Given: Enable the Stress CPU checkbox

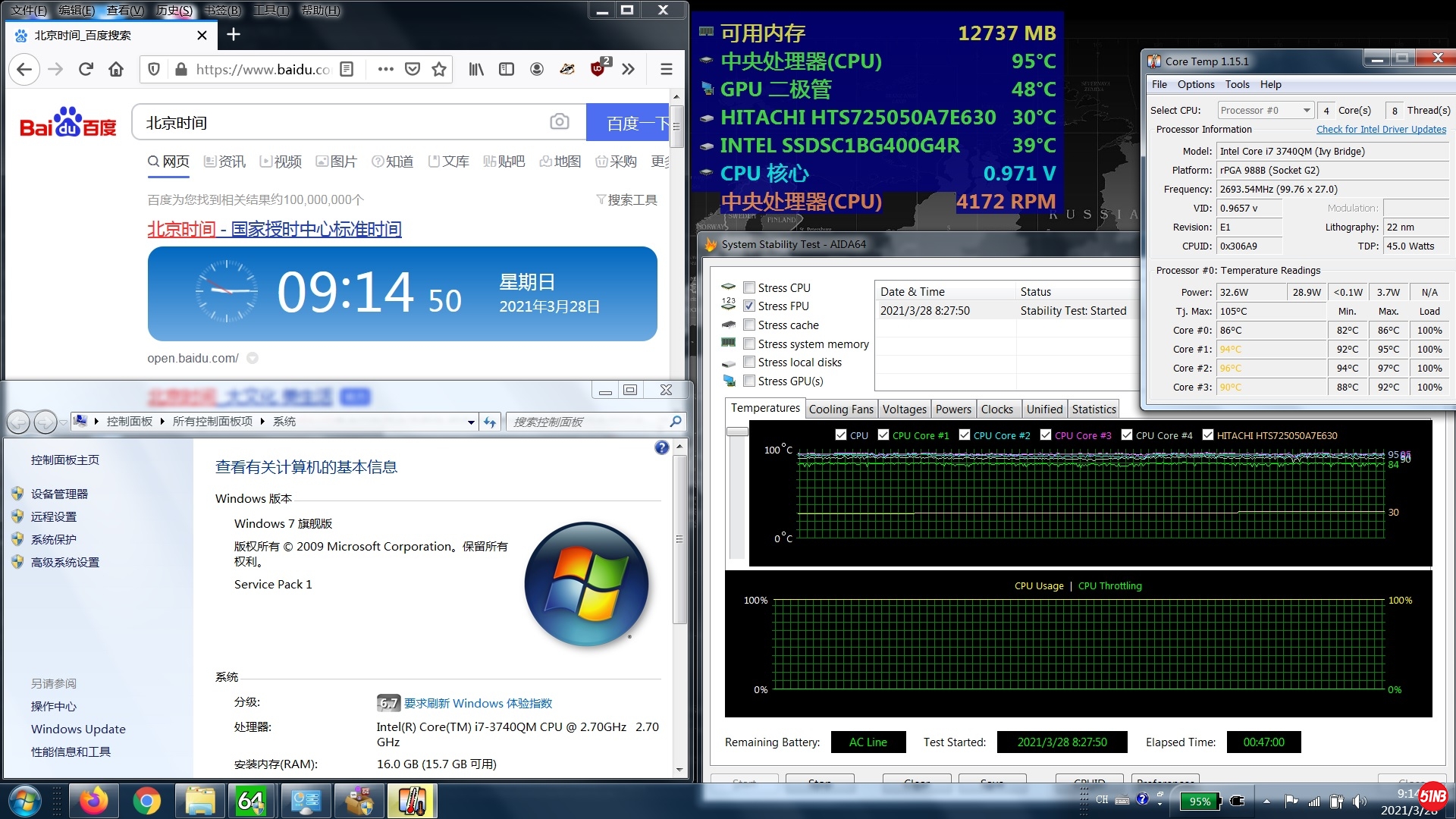Looking at the screenshot, I should 749,287.
